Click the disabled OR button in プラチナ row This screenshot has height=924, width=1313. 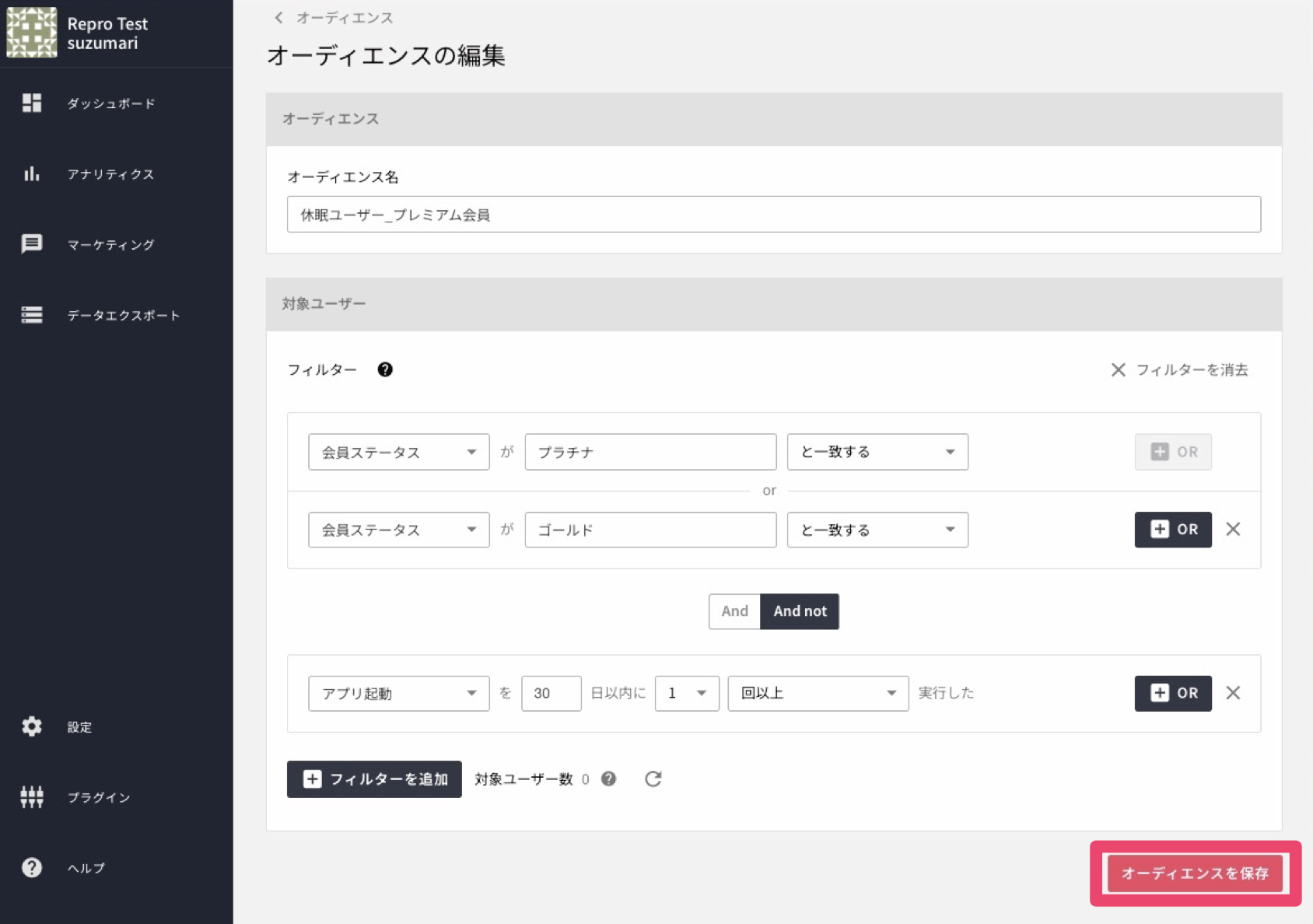pyautogui.click(x=1173, y=452)
